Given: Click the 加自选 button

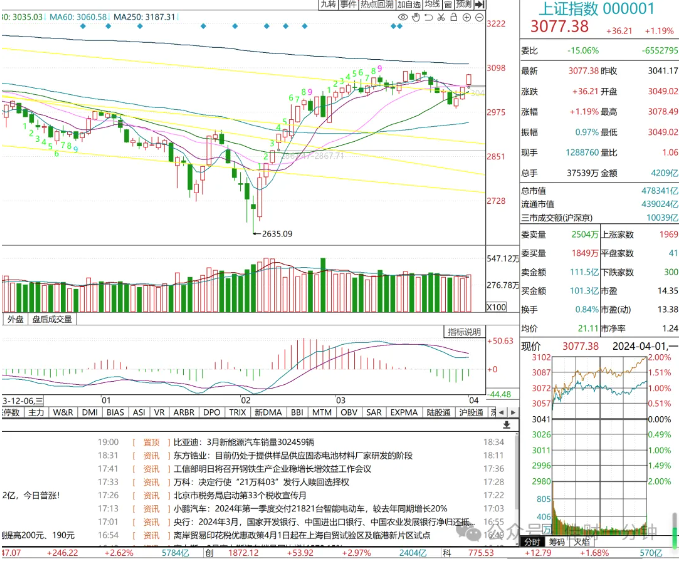Looking at the screenshot, I should pos(409,4).
